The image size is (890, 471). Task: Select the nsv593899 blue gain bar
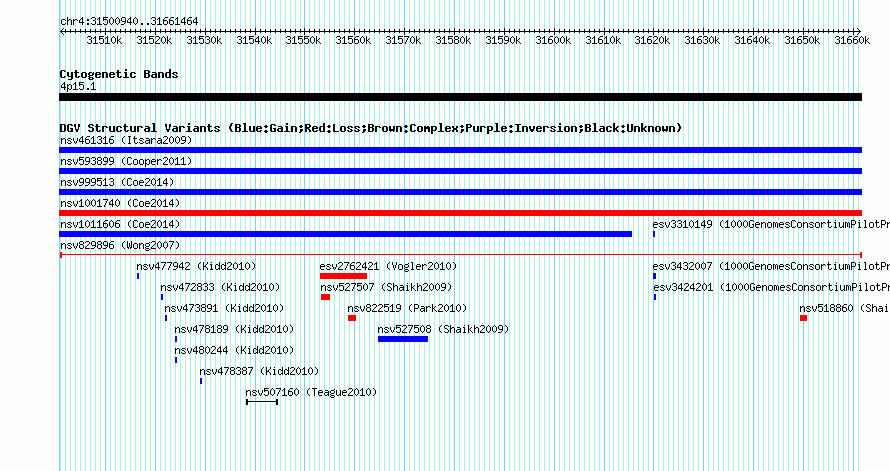460,171
